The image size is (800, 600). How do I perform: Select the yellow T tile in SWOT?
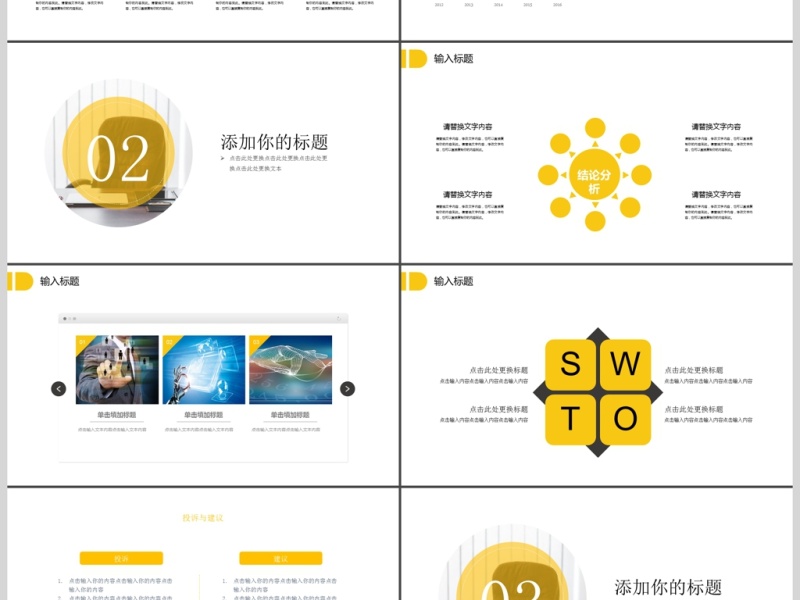pos(571,418)
